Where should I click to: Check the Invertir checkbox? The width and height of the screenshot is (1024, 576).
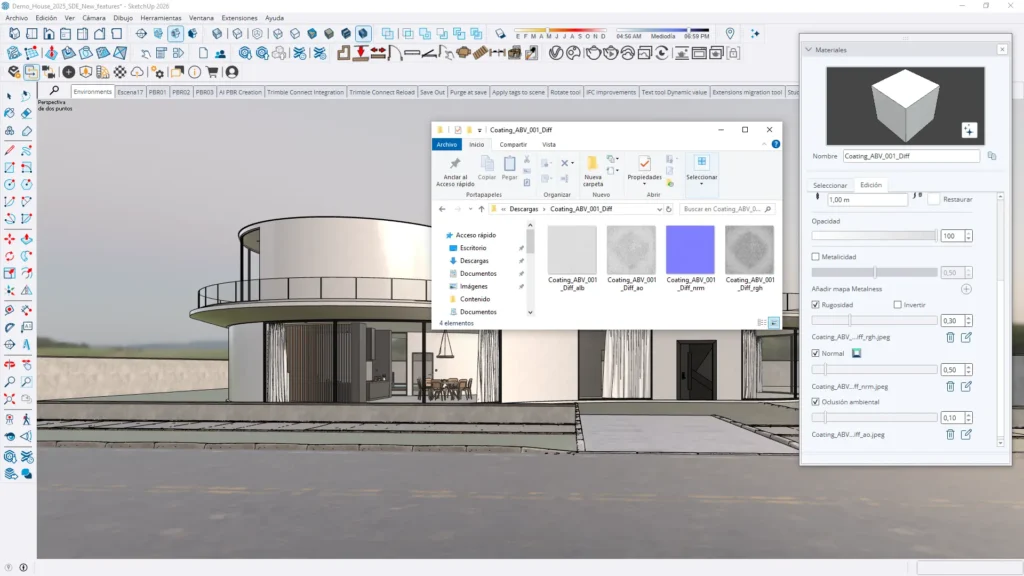tap(898, 304)
